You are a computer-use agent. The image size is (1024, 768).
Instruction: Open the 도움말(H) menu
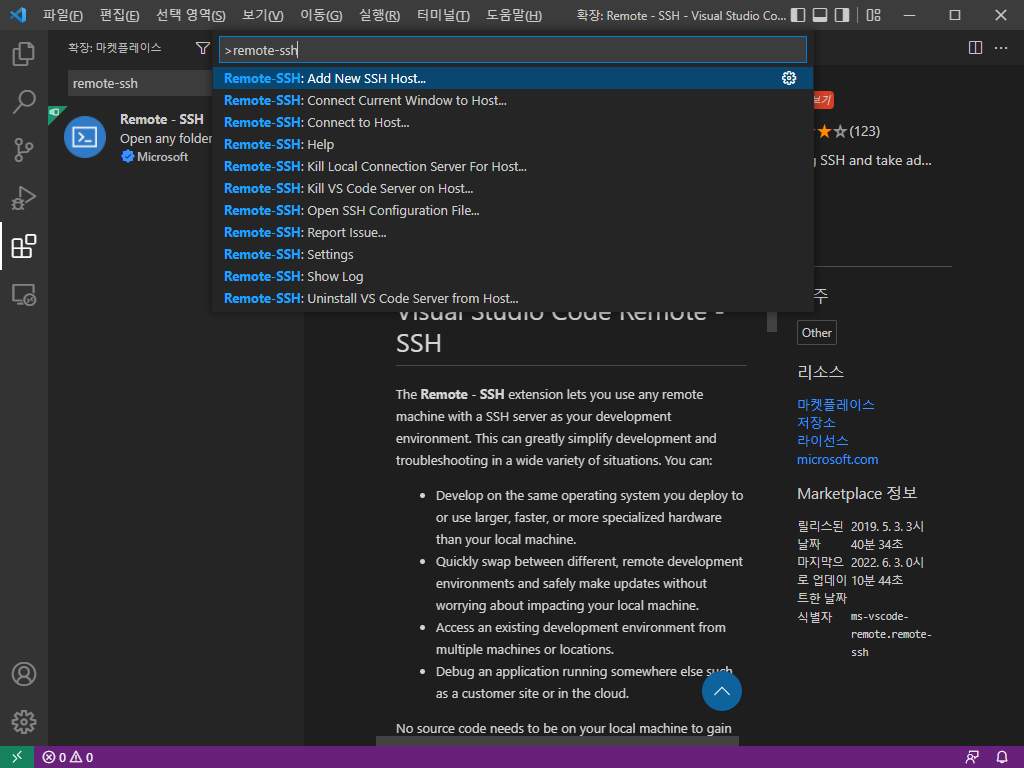click(514, 15)
